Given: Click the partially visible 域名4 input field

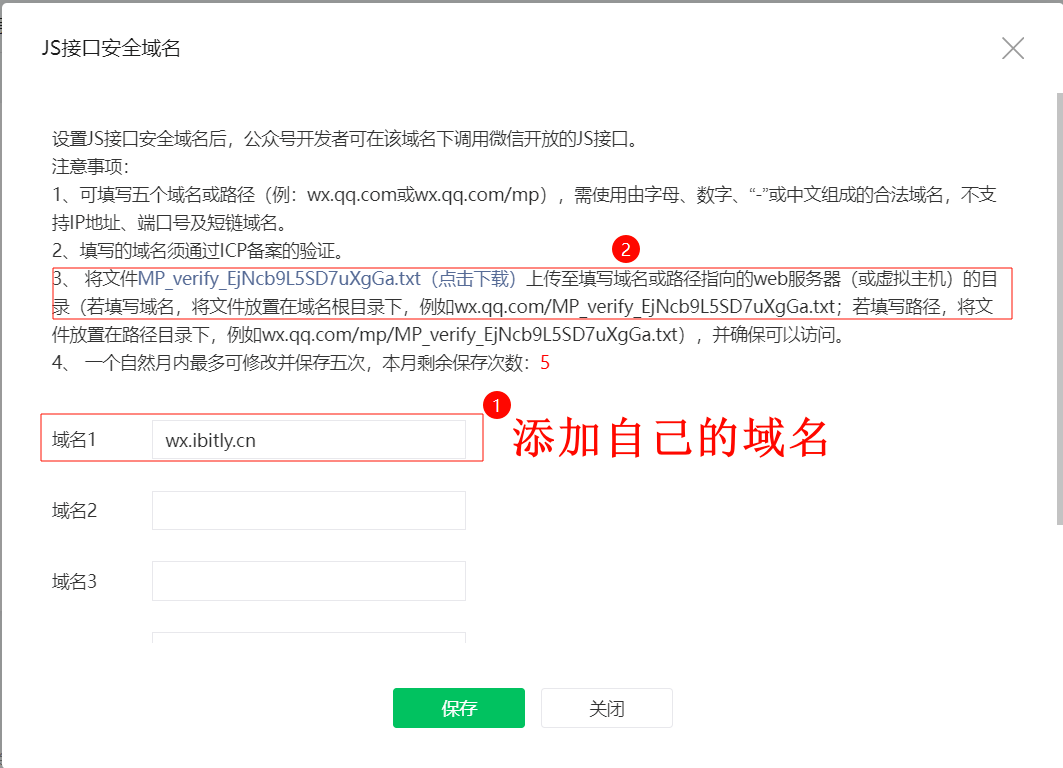Looking at the screenshot, I should point(309,640).
